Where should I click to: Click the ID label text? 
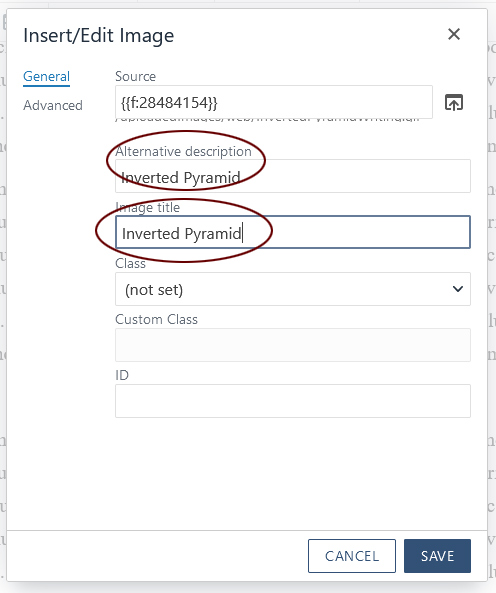point(122,376)
